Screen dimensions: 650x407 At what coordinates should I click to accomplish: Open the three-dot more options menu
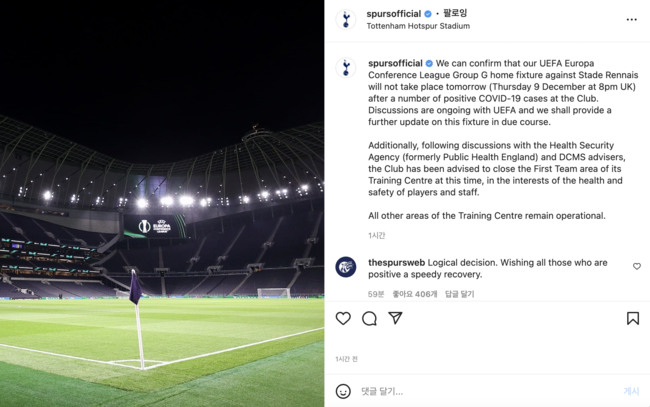(x=631, y=19)
